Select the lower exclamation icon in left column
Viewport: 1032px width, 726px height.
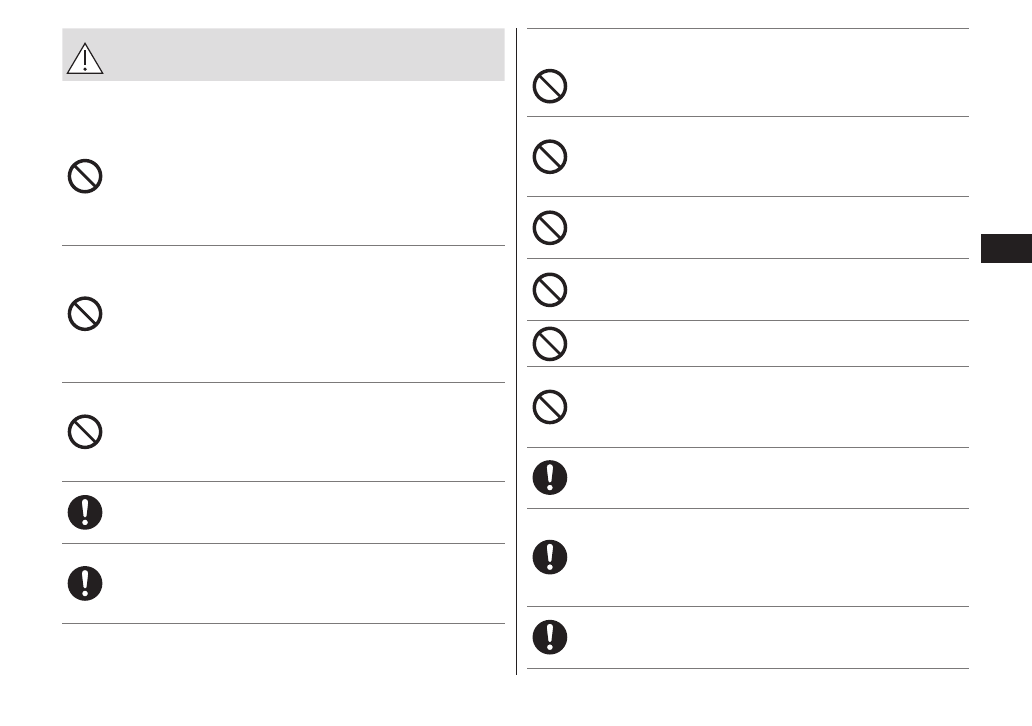84,583
